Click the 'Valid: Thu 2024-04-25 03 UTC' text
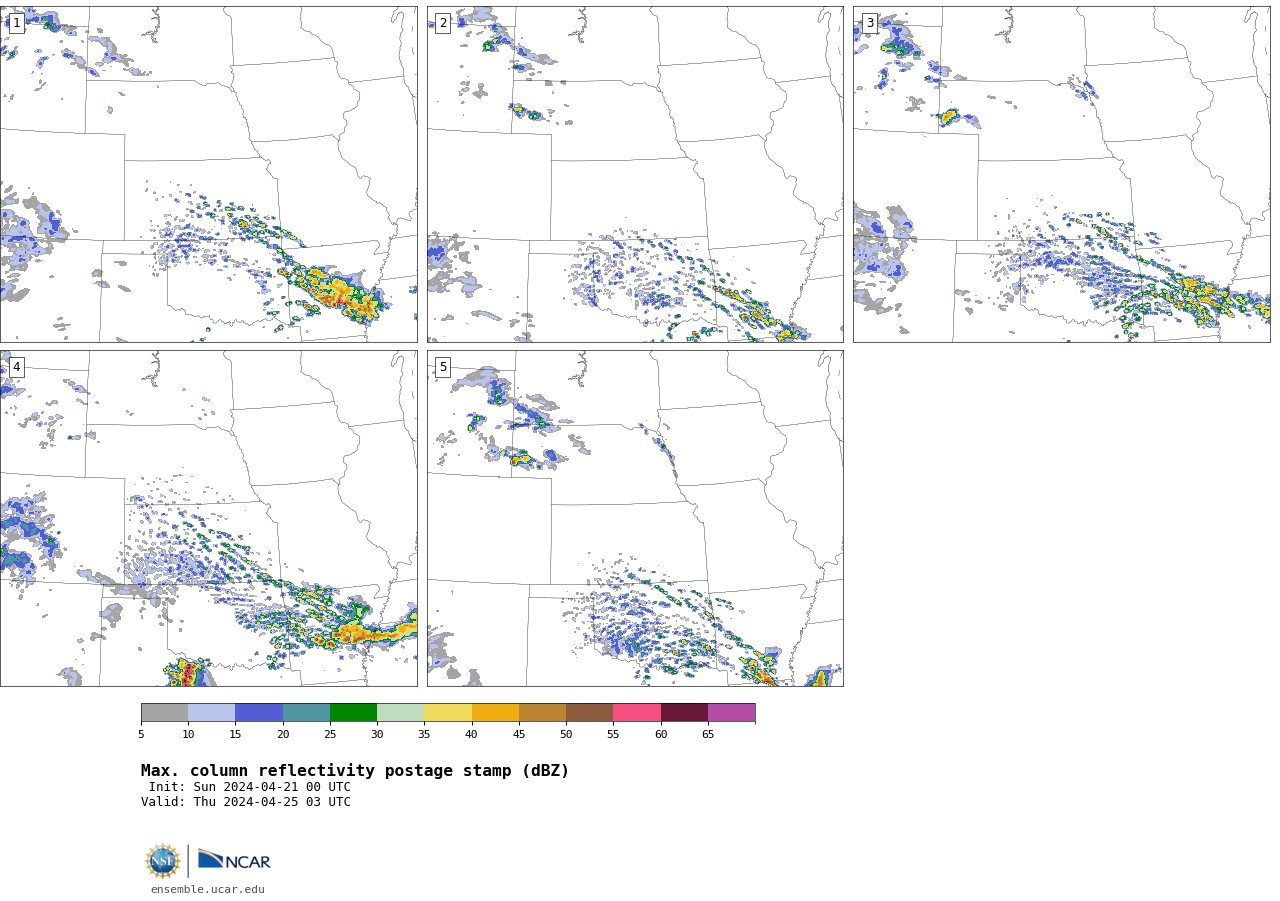 point(246,802)
